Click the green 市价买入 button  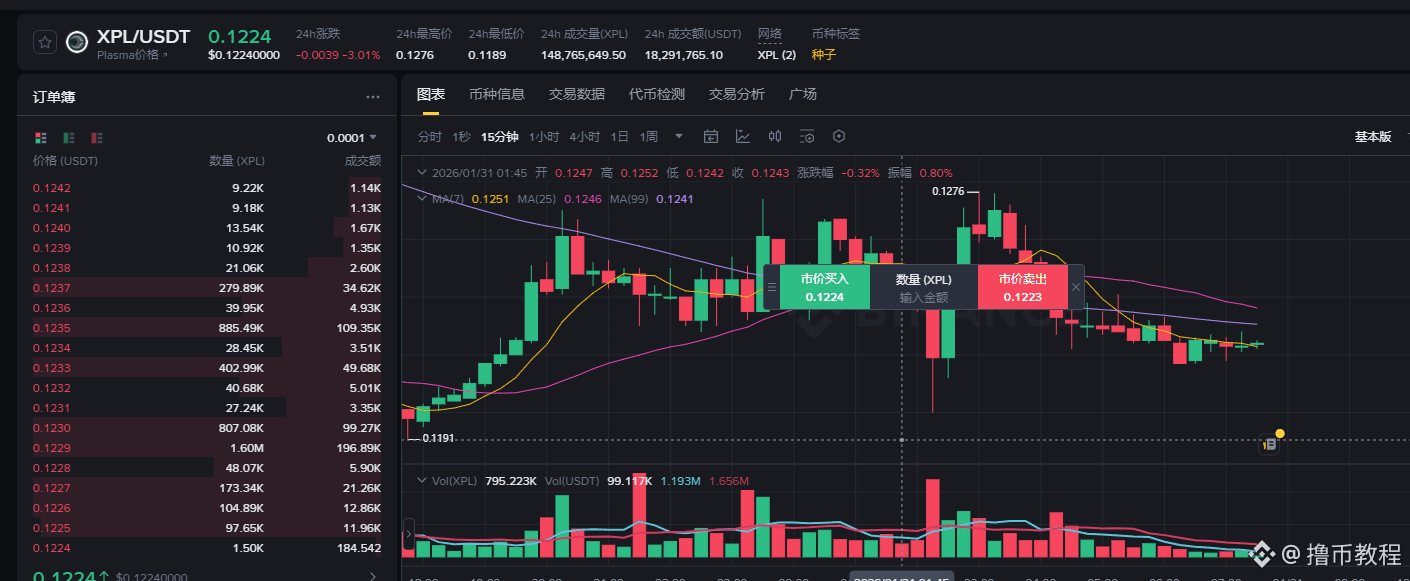(x=825, y=287)
